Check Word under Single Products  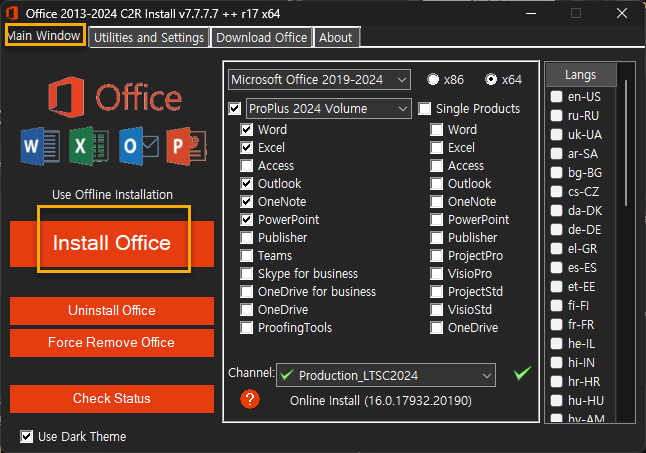click(436, 130)
